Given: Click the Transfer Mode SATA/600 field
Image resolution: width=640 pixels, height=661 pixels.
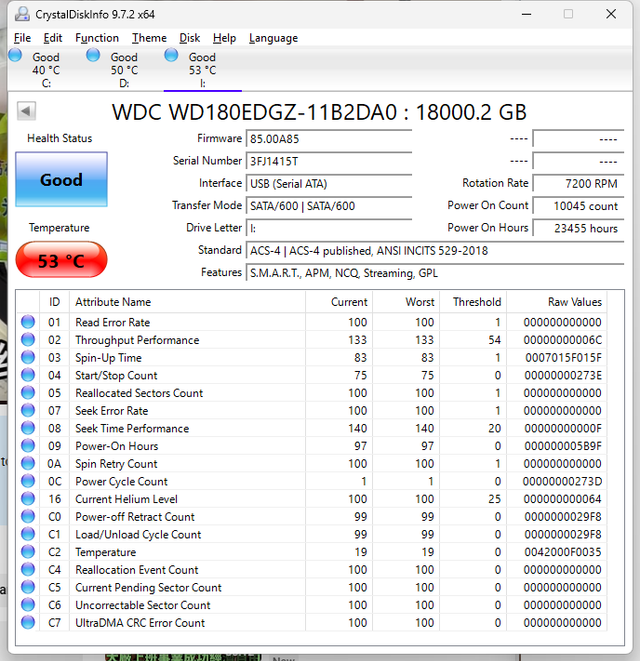Looking at the screenshot, I should [x=329, y=206].
